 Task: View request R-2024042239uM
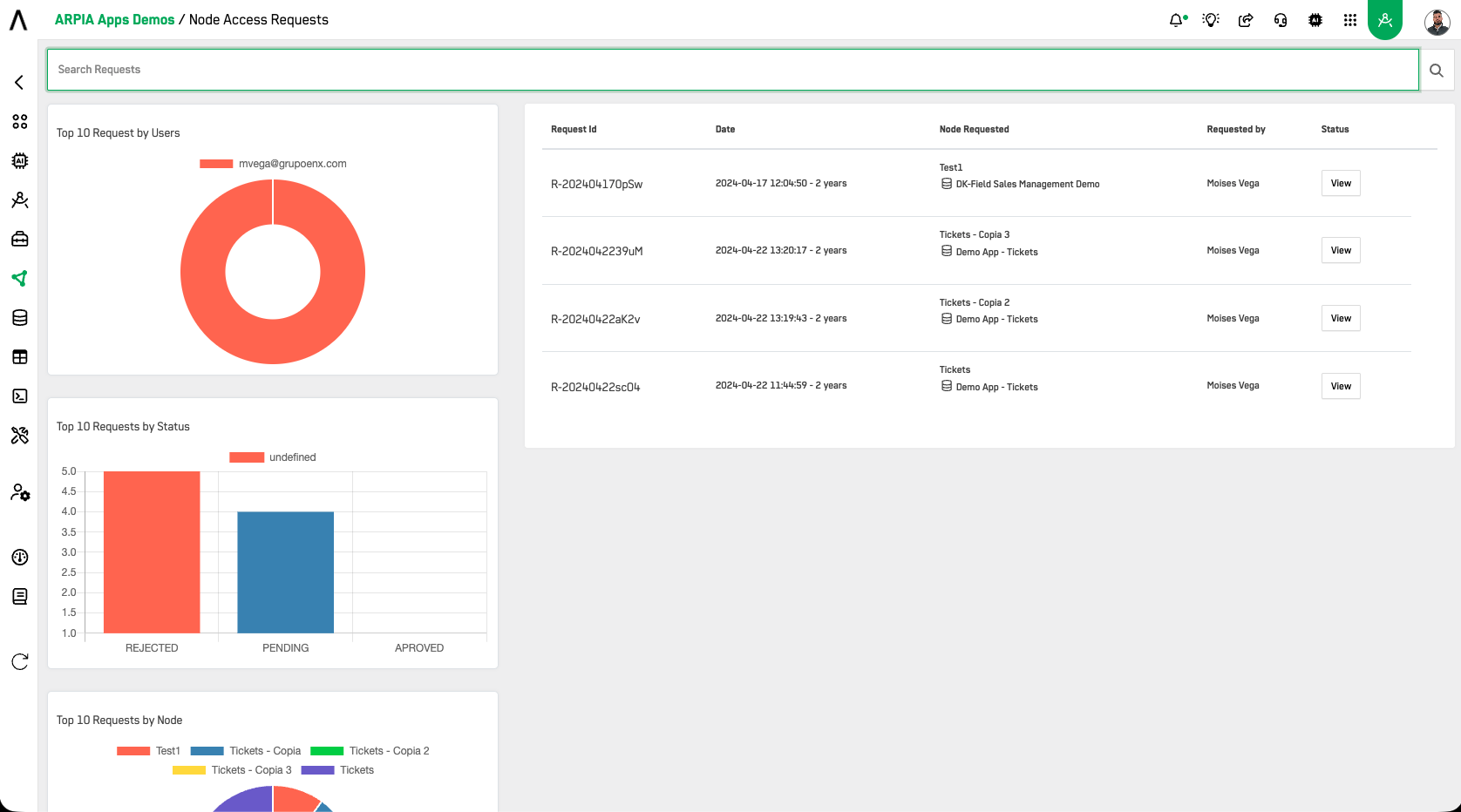pos(1341,250)
